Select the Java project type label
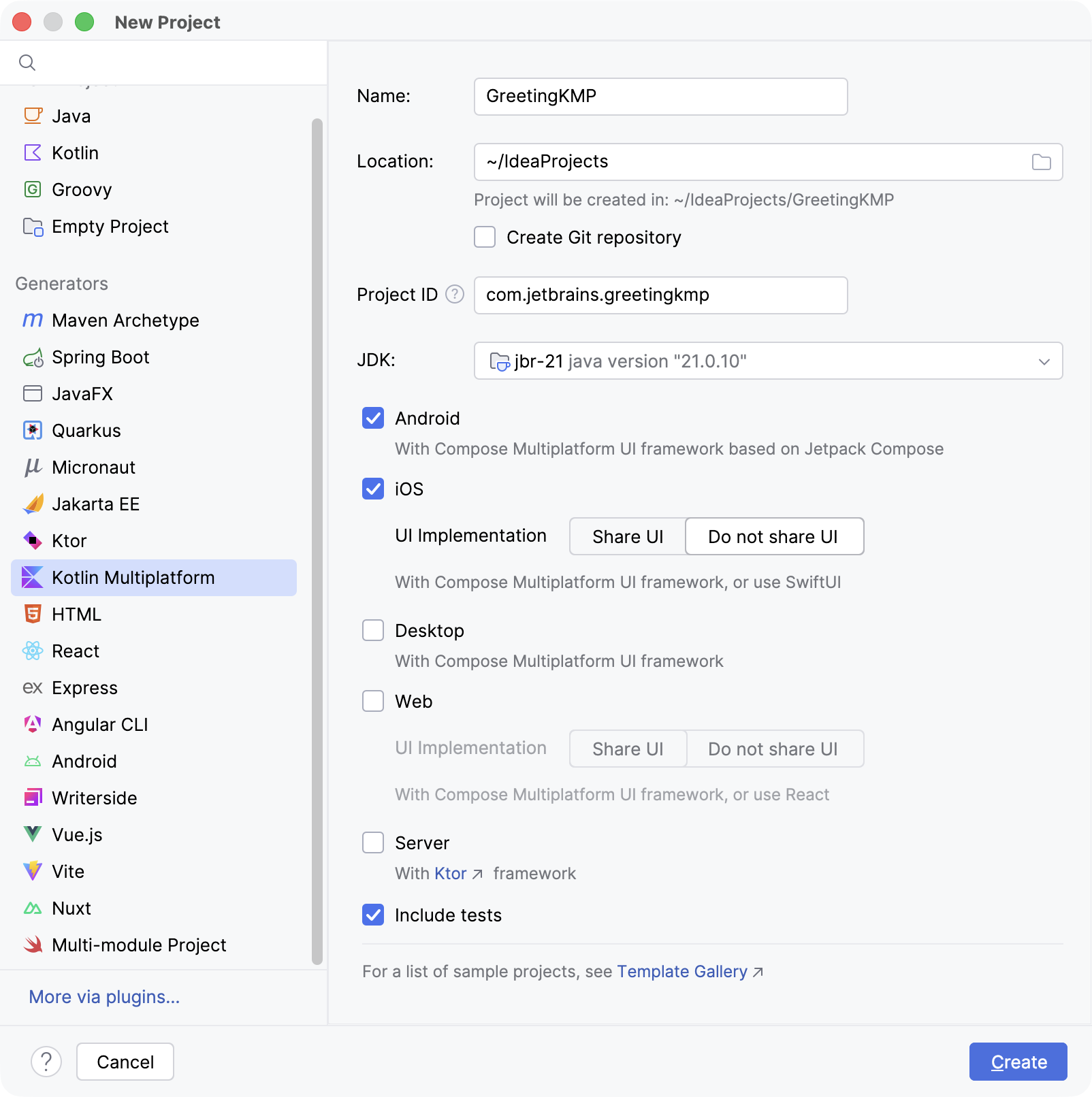Image resolution: width=1092 pixels, height=1097 pixels. click(71, 116)
